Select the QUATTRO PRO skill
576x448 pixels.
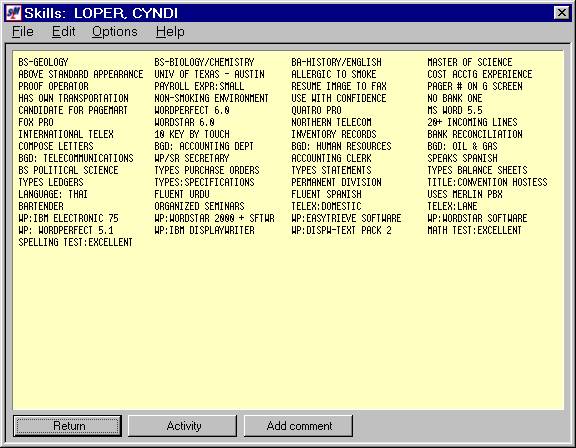316,110
